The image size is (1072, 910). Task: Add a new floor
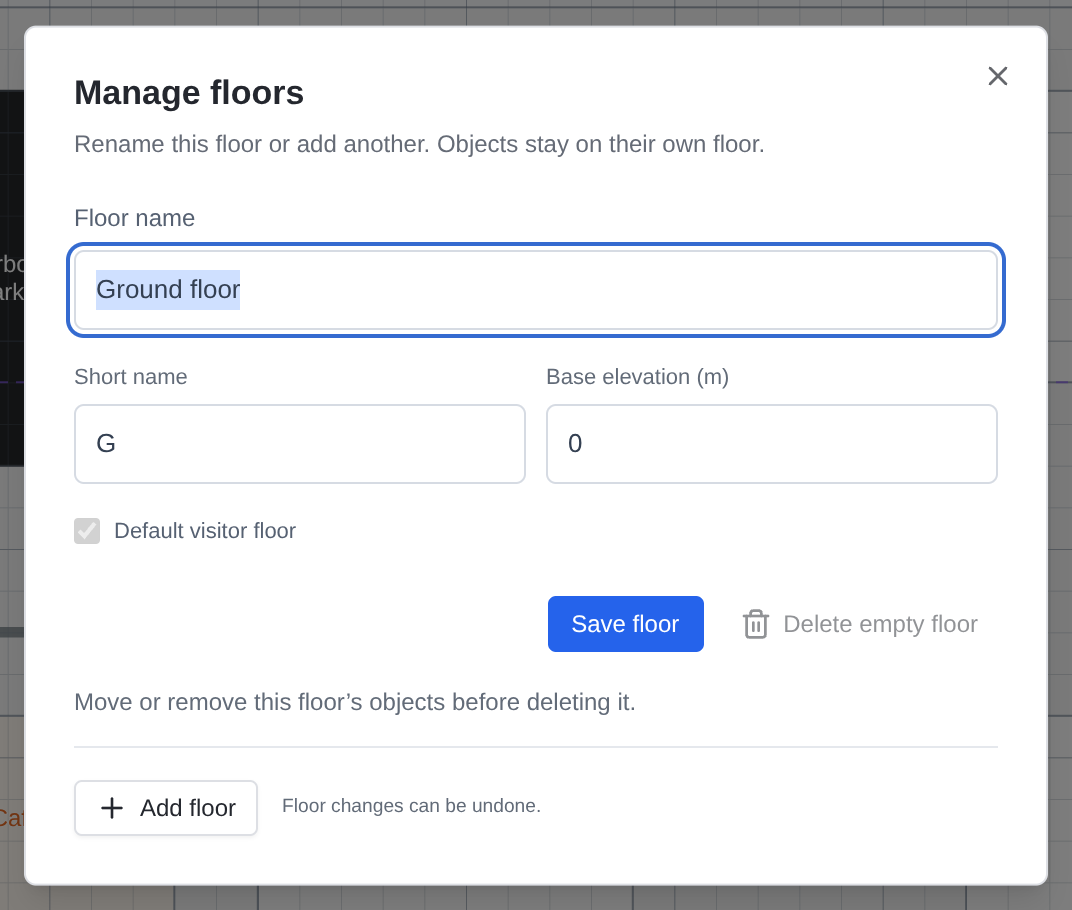pyautogui.click(x=166, y=807)
